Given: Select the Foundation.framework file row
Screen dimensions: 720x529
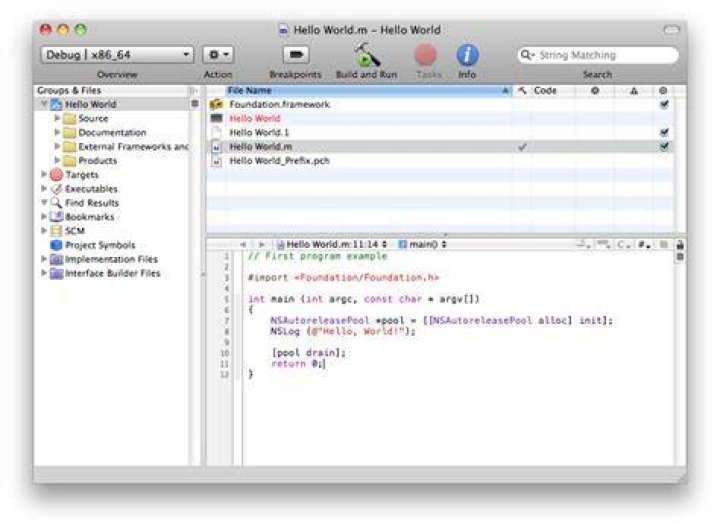Looking at the screenshot, I should click(440, 104).
